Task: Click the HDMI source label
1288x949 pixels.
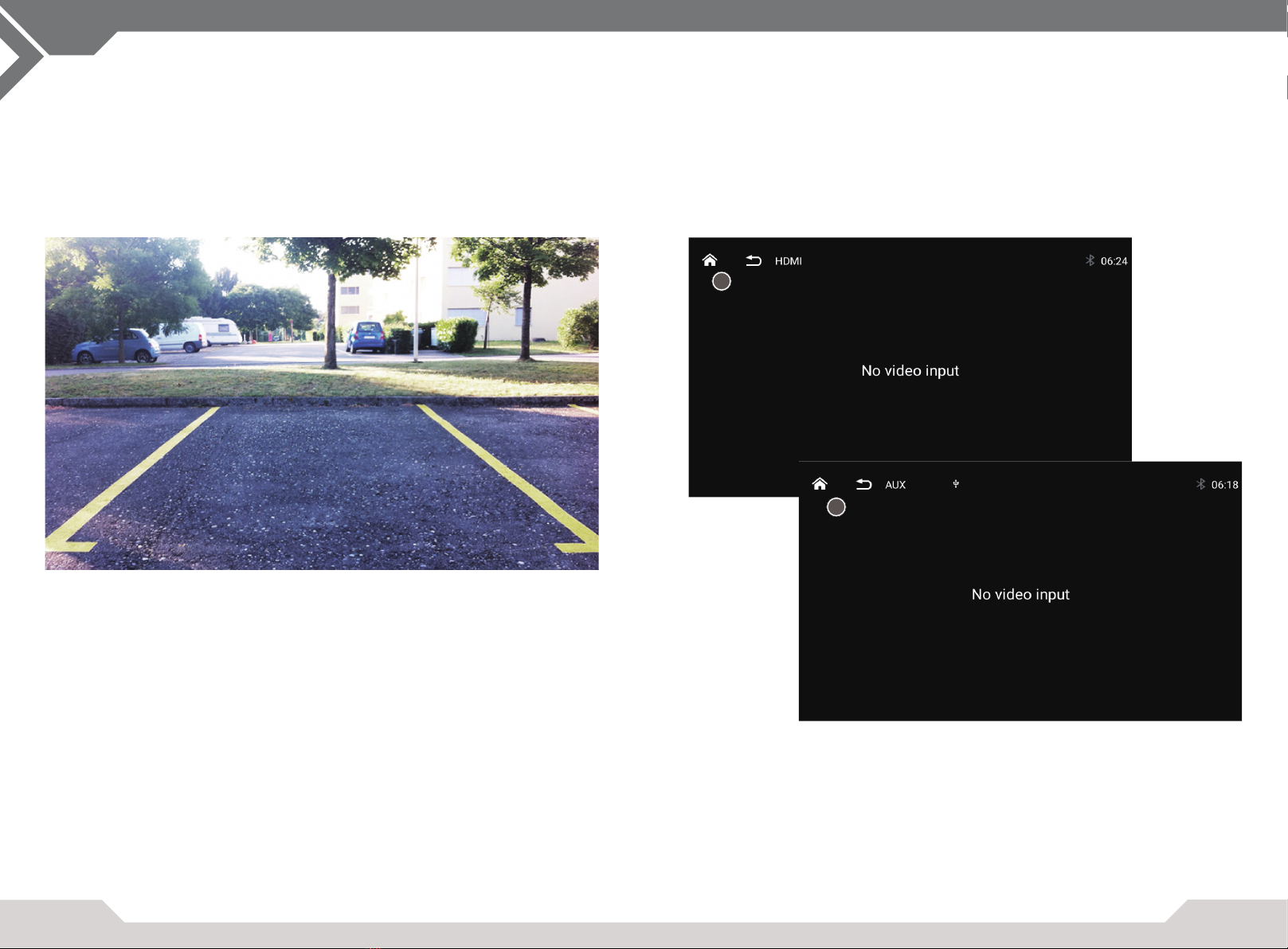Action: click(x=789, y=261)
